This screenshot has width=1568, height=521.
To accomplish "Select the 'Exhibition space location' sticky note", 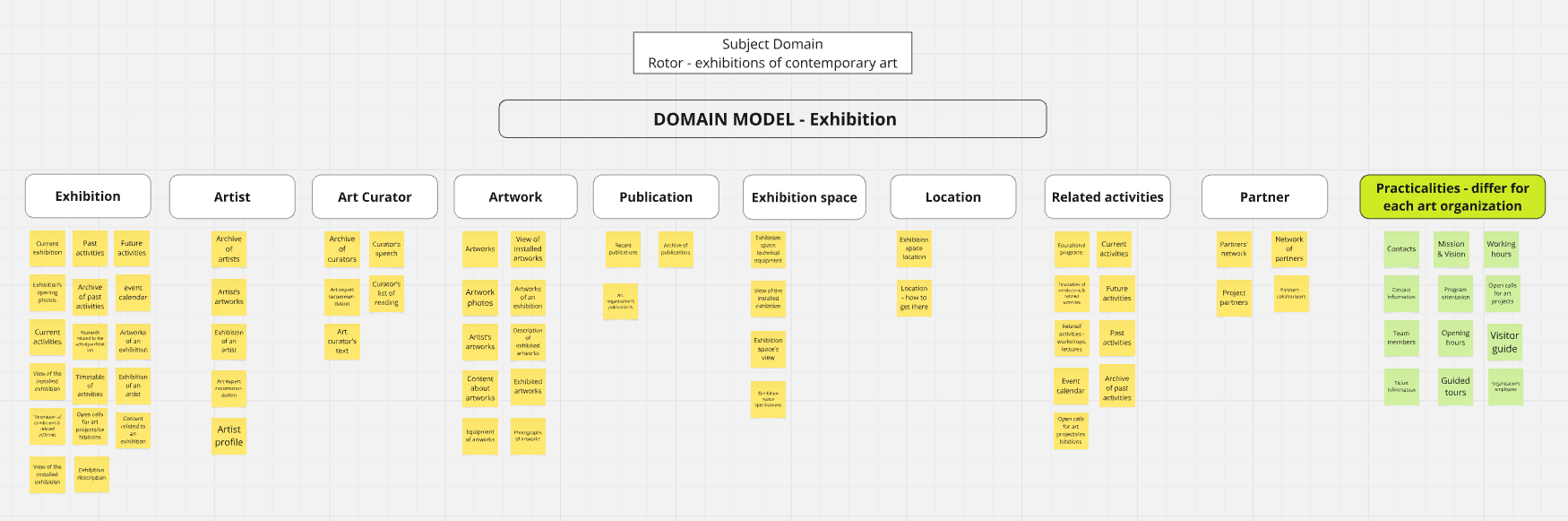I will click(x=914, y=248).
